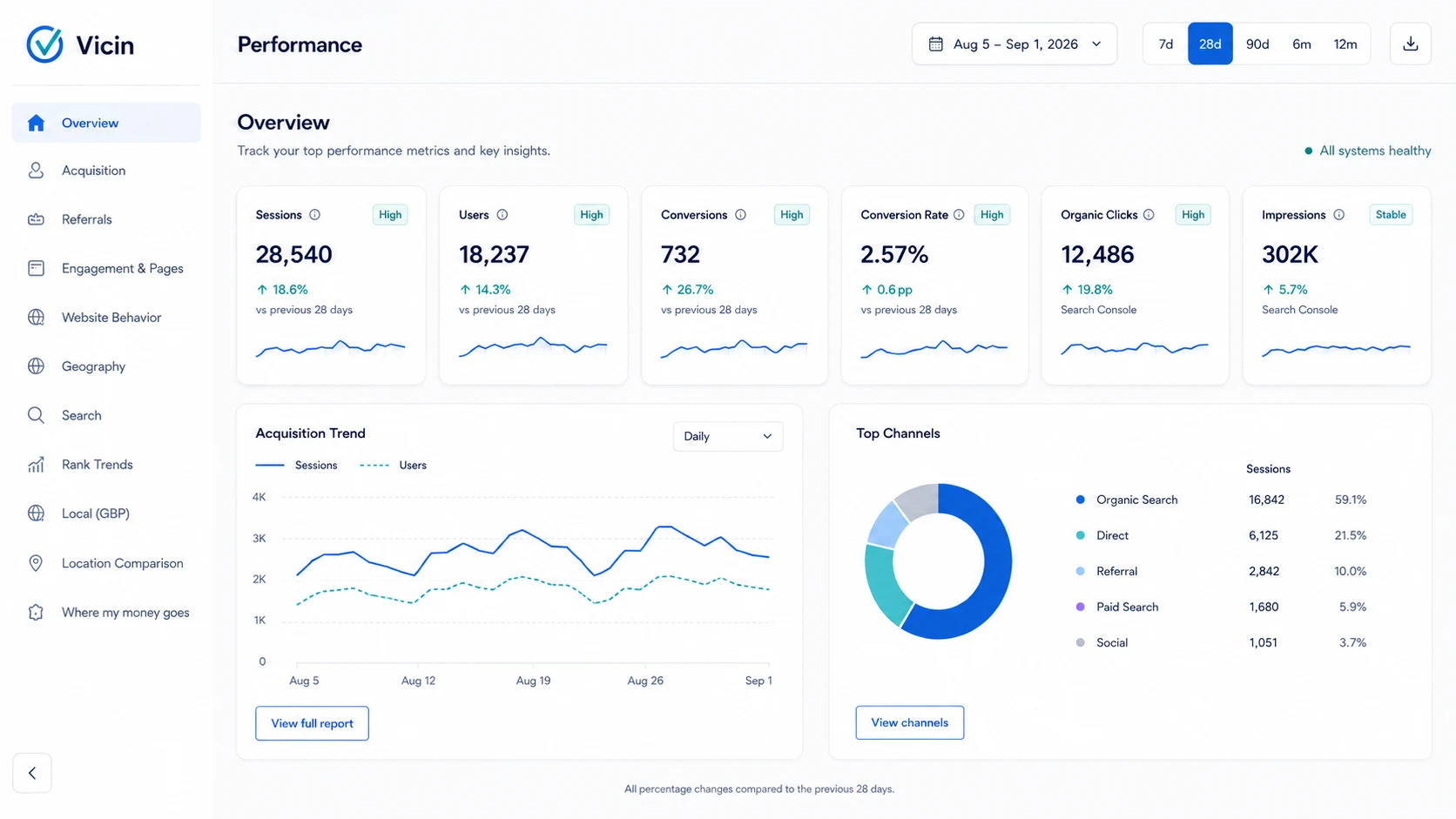Click the Rank Trends chart icon
This screenshot has height=819, width=1456.
(36, 465)
